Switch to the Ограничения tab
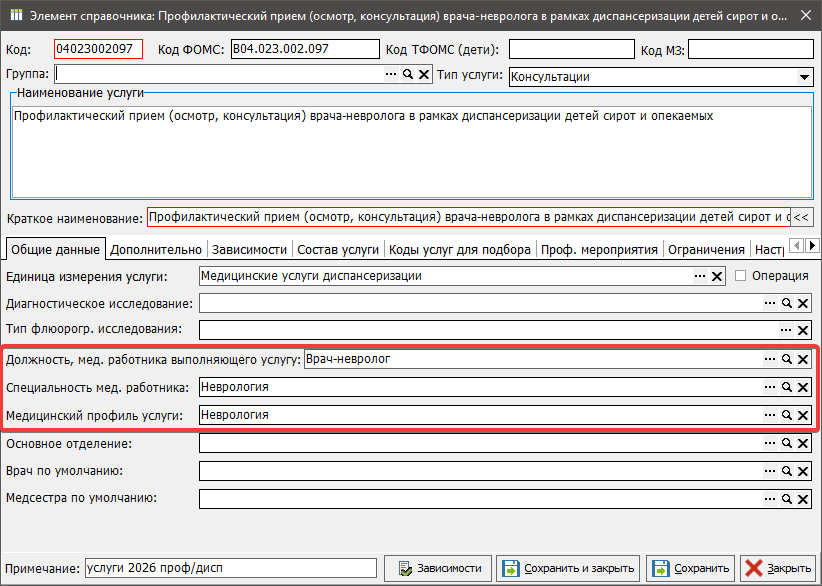This screenshot has width=822, height=586. click(x=706, y=250)
